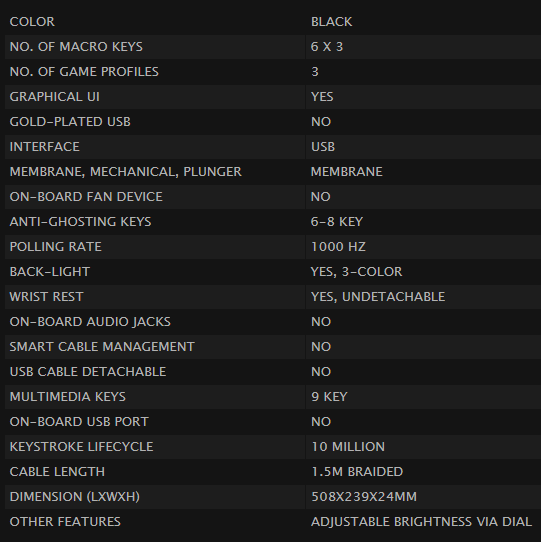Select the COLOR row label
Viewport: 541px width, 542px height.
[32, 22]
